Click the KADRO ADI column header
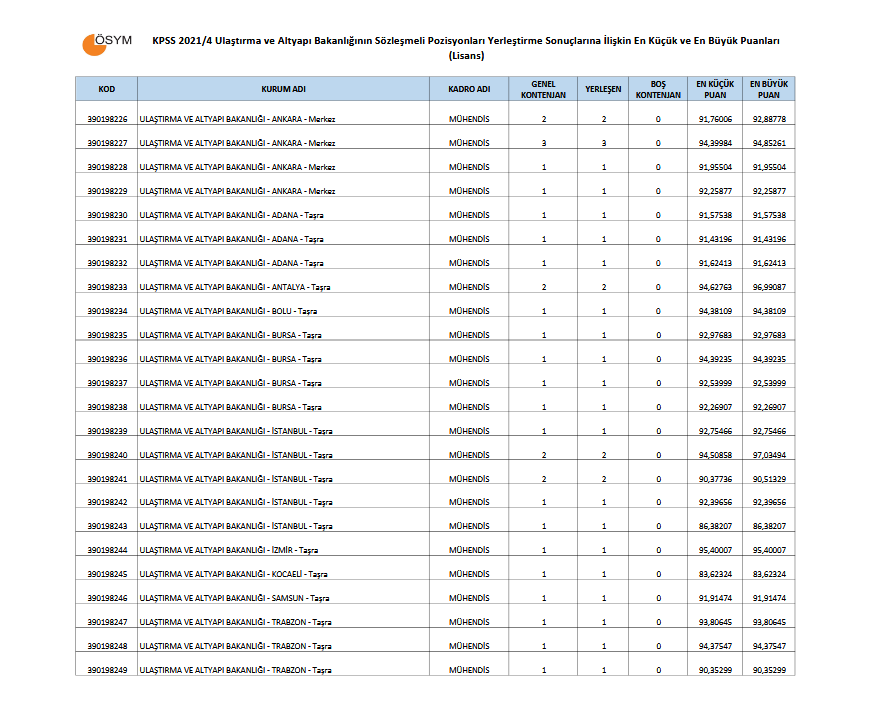Screen dimensions: 870x702 coord(469,89)
